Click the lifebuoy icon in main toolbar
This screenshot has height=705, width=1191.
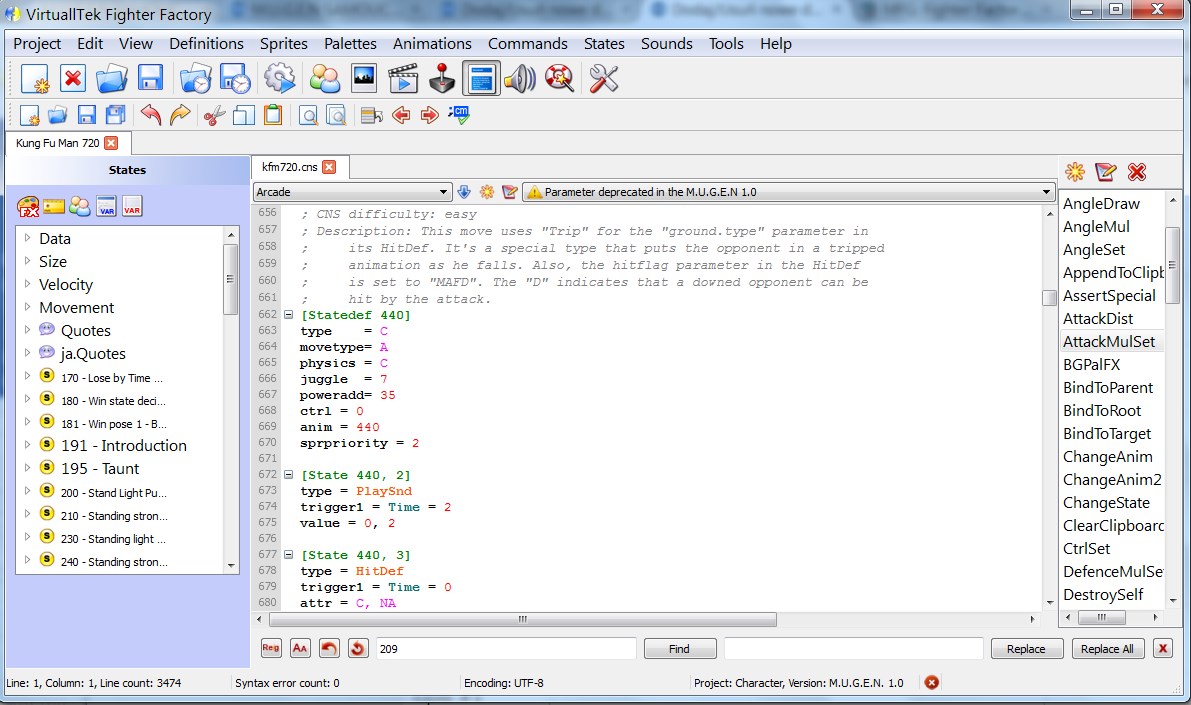pos(560,79)
